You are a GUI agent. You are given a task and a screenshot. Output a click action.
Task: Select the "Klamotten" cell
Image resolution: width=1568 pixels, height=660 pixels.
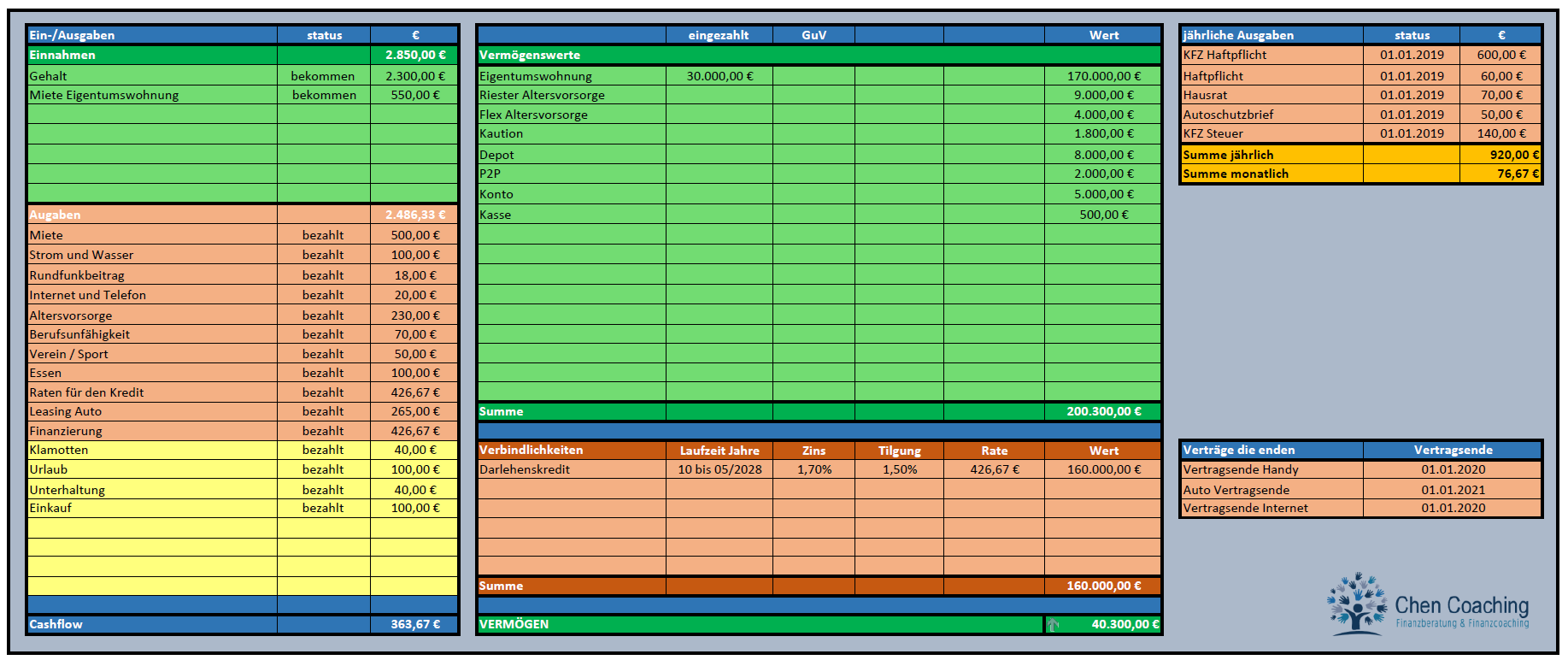(152, 450)
